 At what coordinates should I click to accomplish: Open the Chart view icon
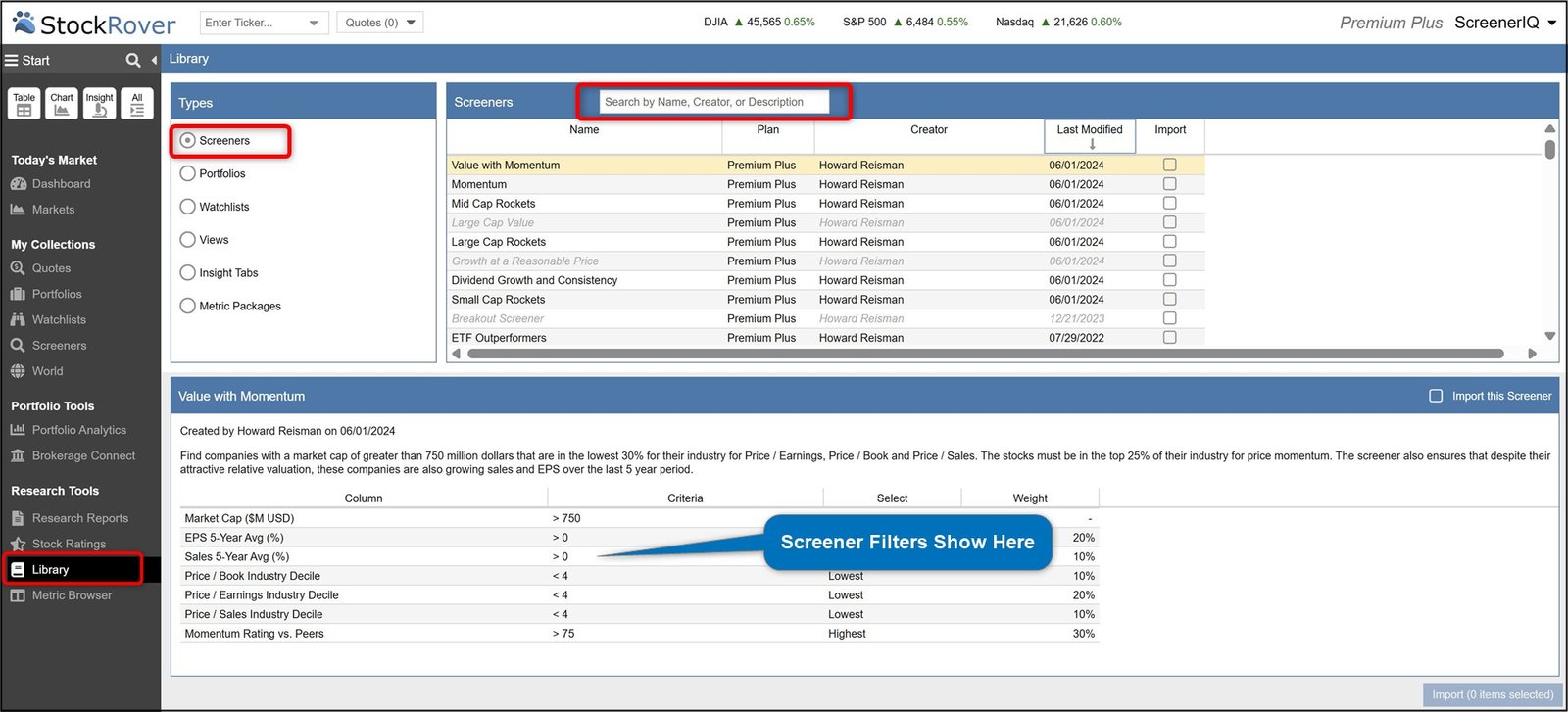[62, 103]
